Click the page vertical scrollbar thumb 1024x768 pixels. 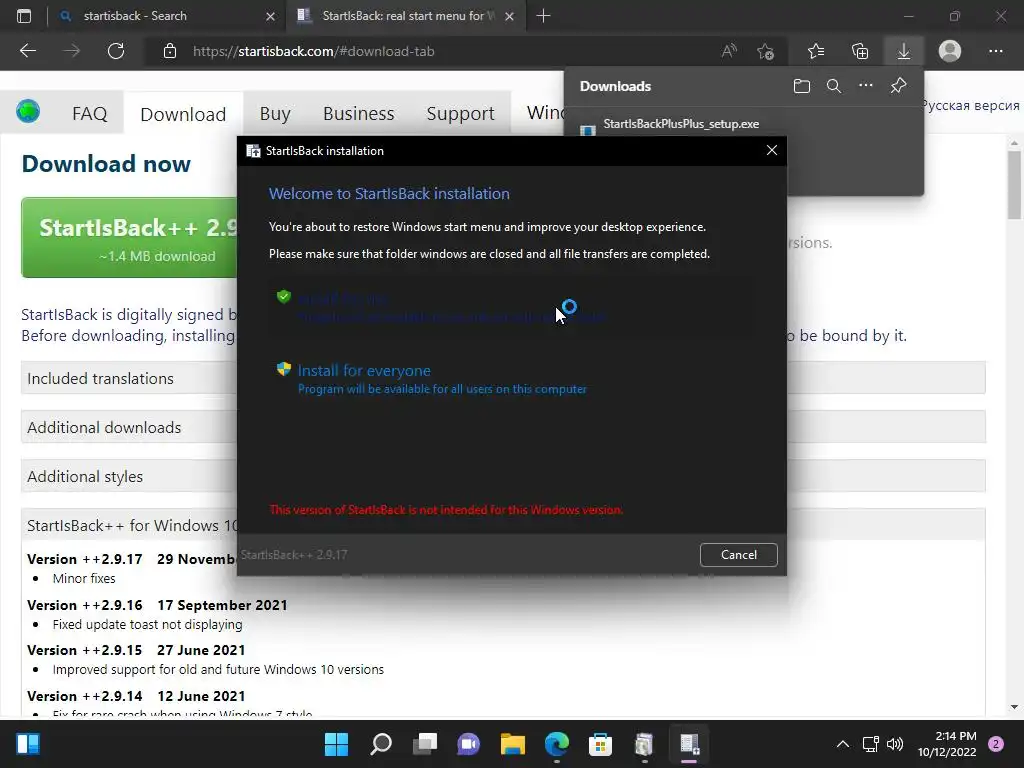[1014, 185]
